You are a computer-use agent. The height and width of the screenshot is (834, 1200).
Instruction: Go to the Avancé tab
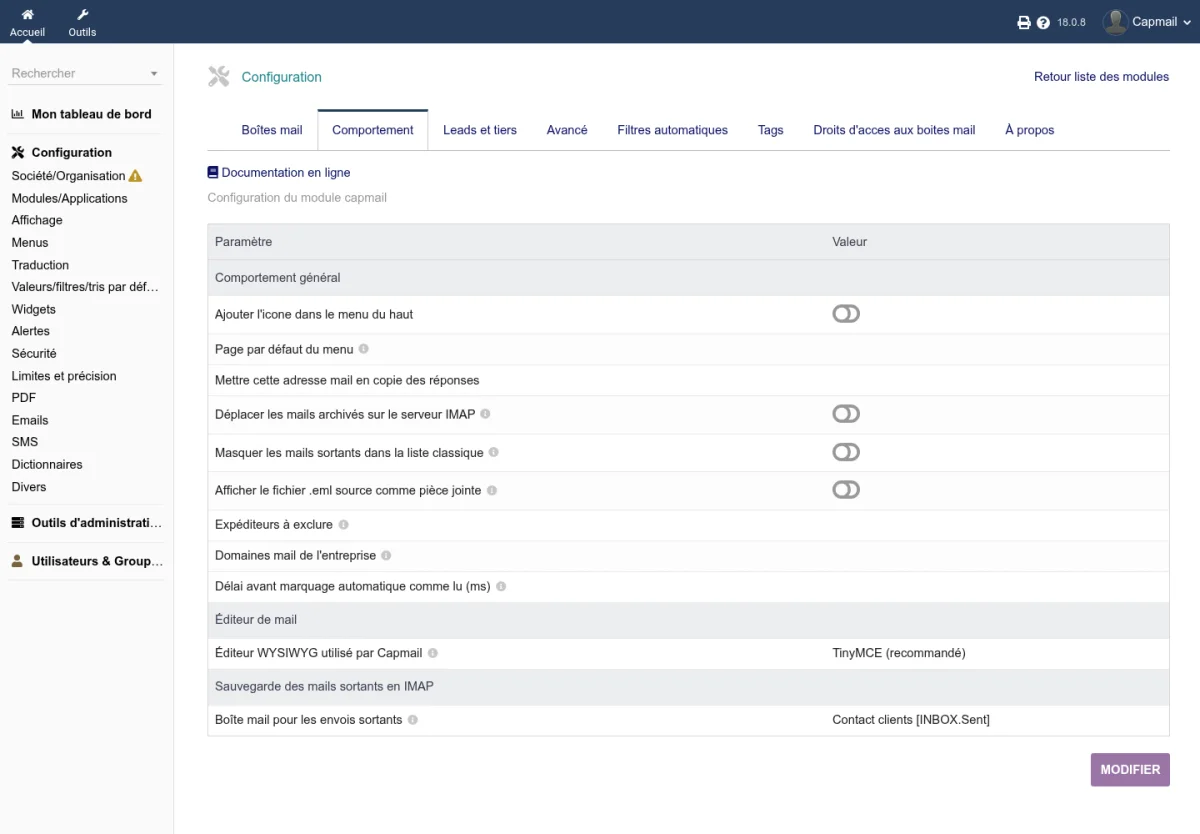567,130
